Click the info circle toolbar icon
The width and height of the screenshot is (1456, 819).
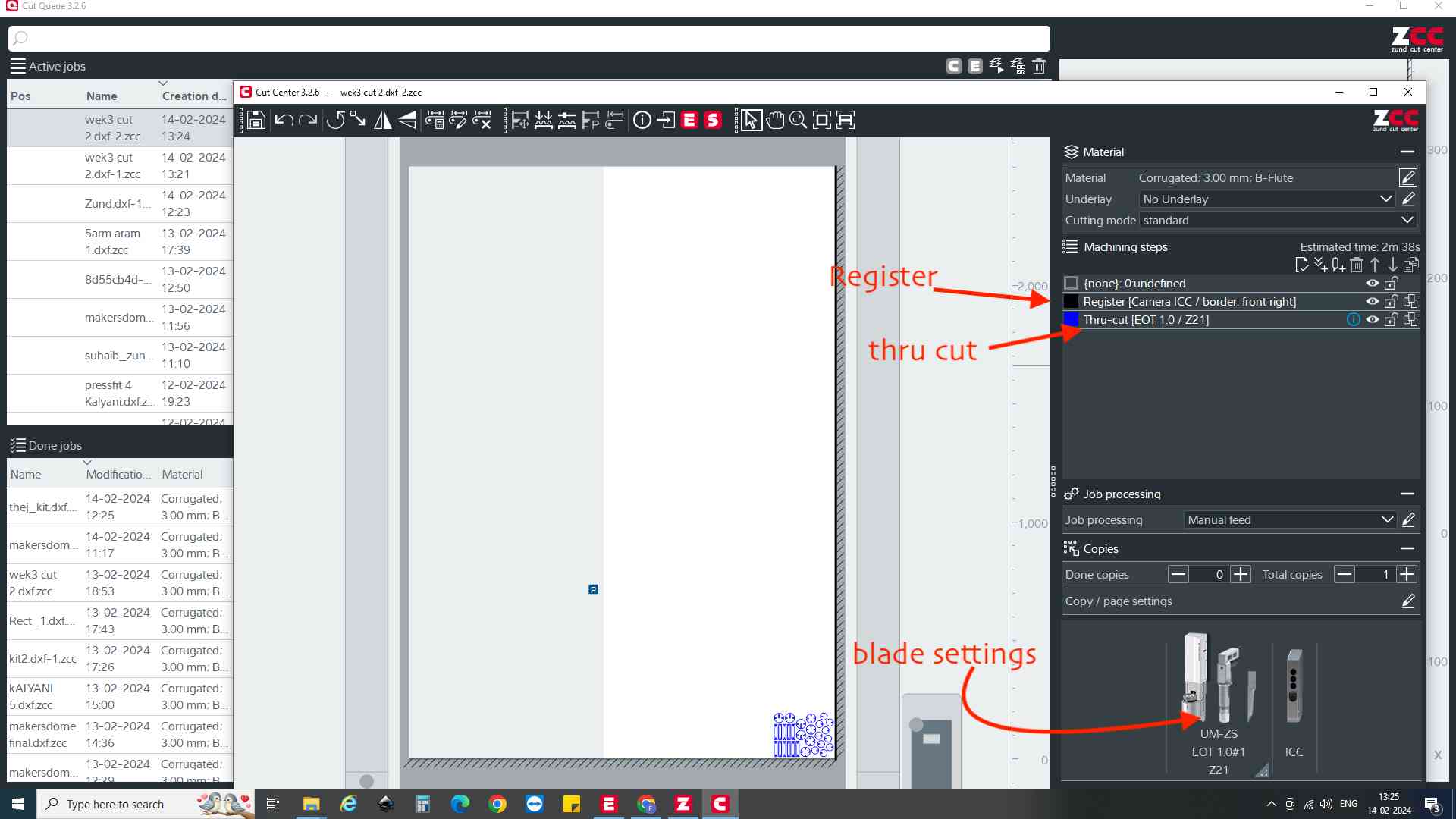tap(642, 120)
